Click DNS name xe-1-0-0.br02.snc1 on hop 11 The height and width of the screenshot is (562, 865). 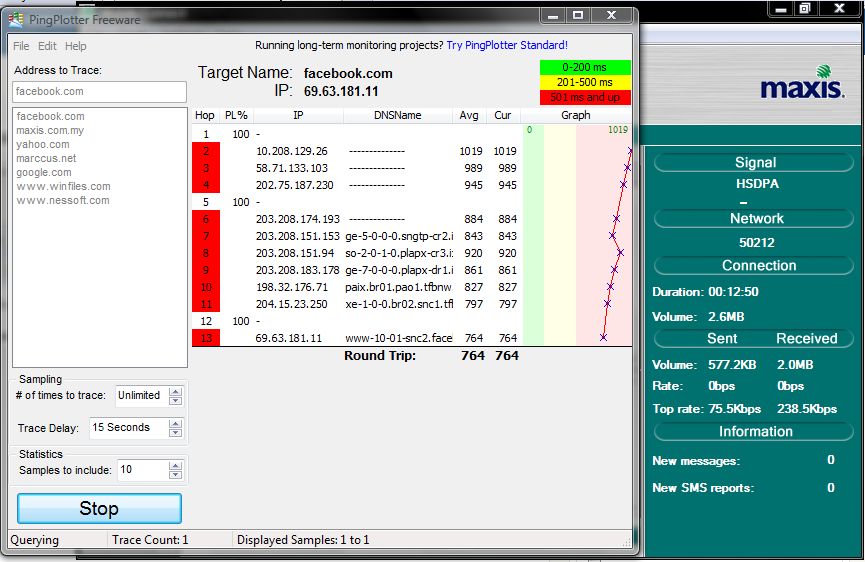coord(399,304)
